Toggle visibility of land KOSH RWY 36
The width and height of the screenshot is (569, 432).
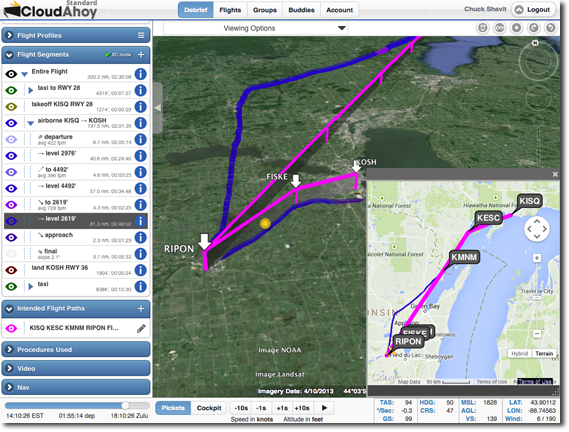[11, 270]
